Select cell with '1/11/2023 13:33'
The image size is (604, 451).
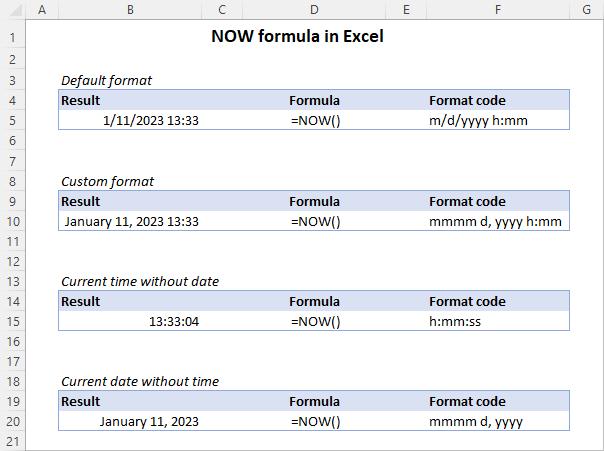coord(130,121)
